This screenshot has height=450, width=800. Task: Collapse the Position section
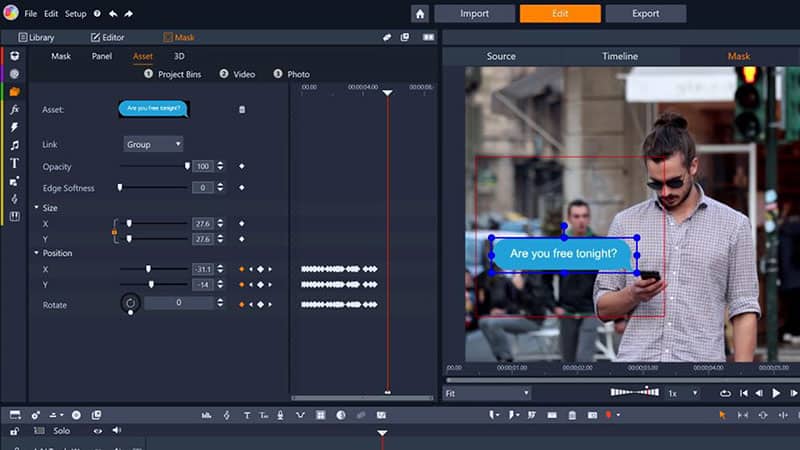37,253
